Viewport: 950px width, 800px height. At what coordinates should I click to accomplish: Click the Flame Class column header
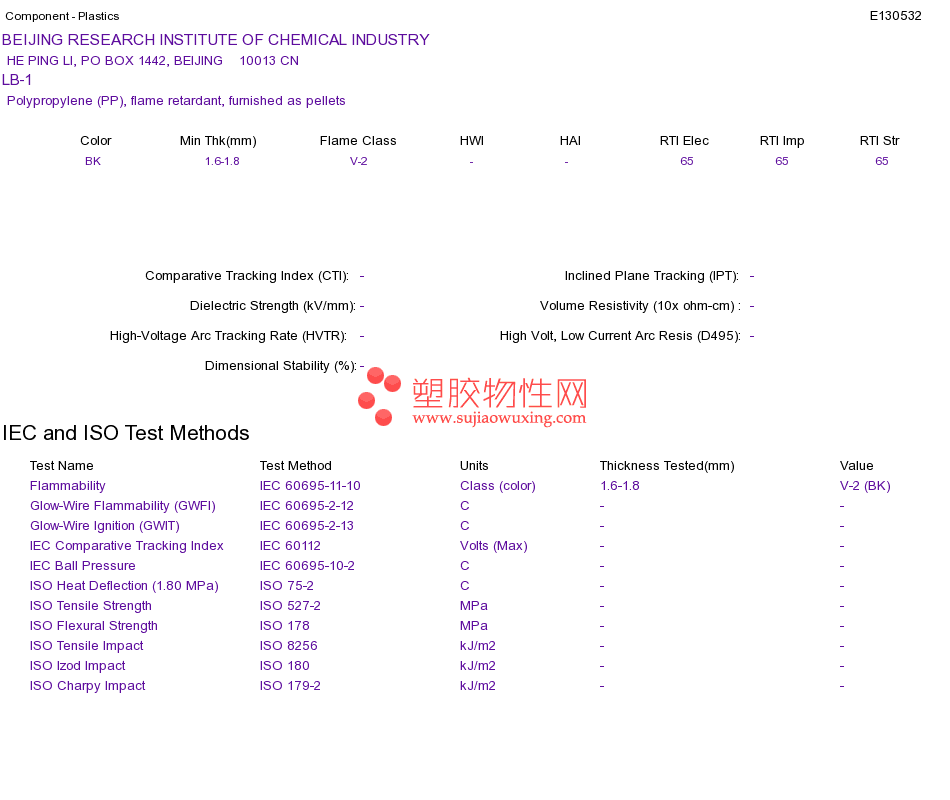click(358, 141)
